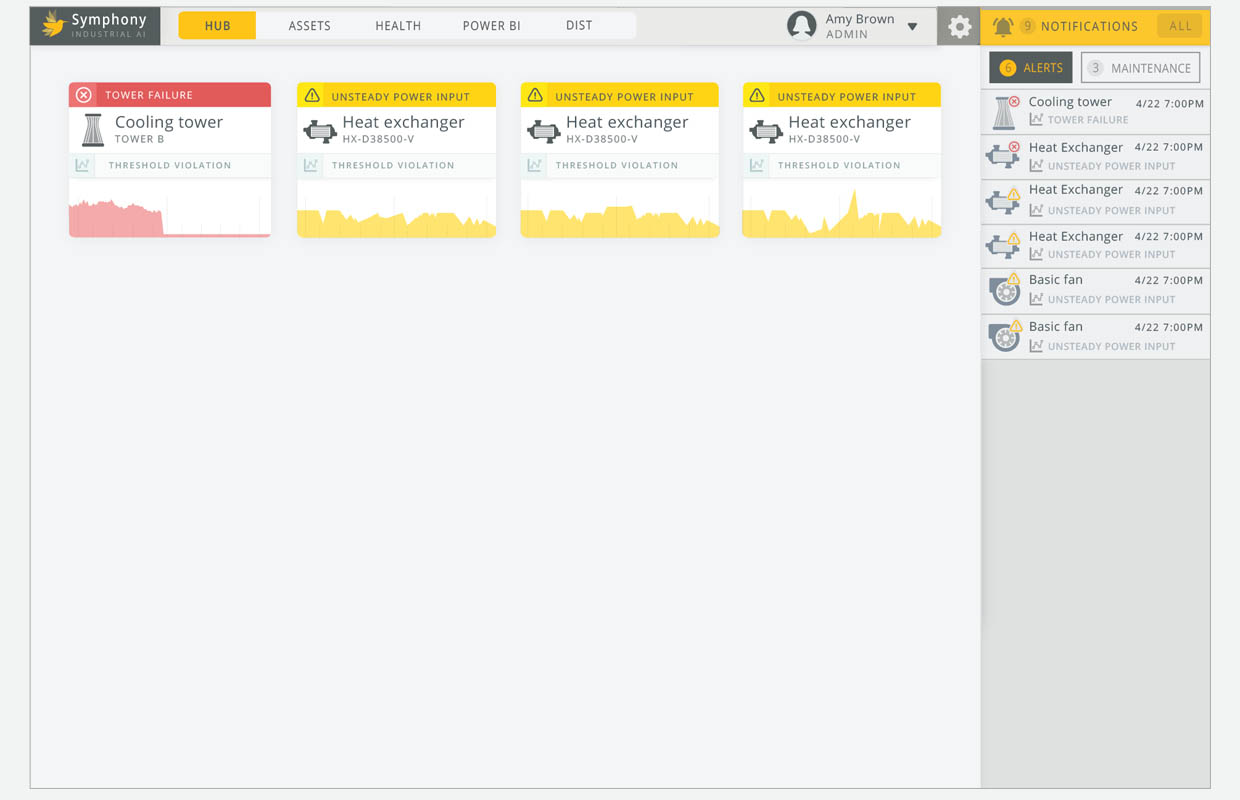Open the Assets tab
Image resolution: width=1240 pixels, height=800 pixels.
pos(309,26)
